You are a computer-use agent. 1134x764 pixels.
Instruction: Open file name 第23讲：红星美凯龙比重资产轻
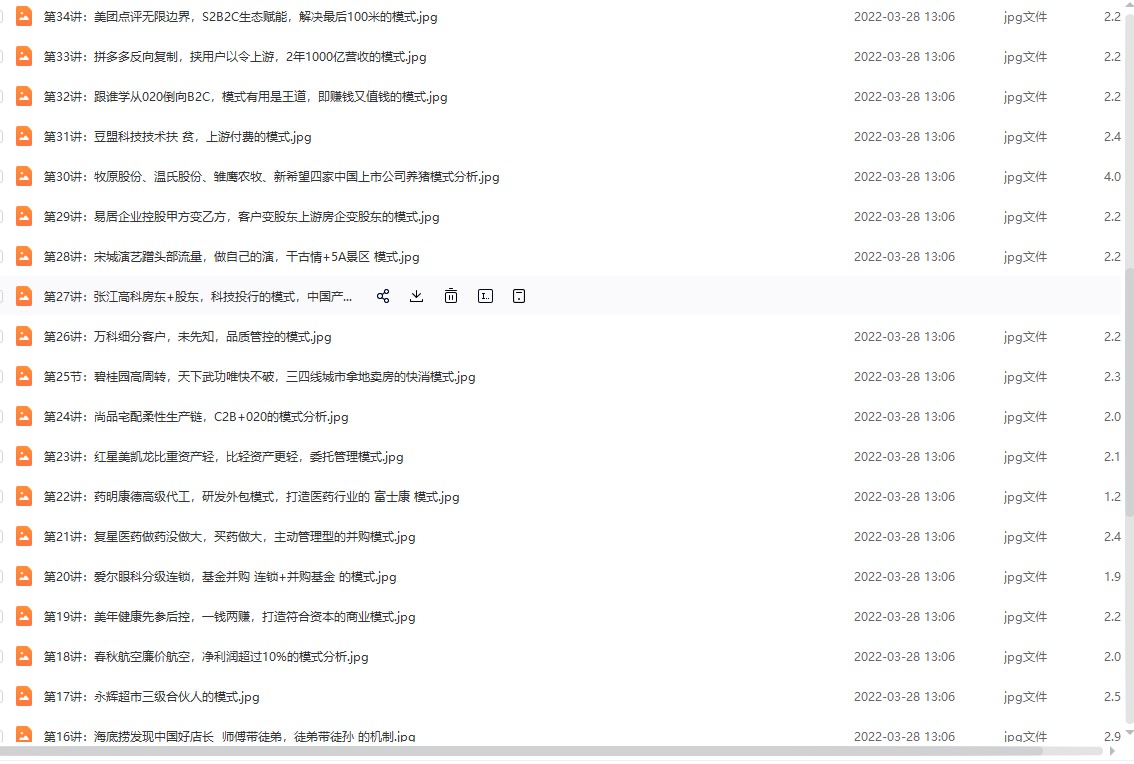(x=223, y=457)
